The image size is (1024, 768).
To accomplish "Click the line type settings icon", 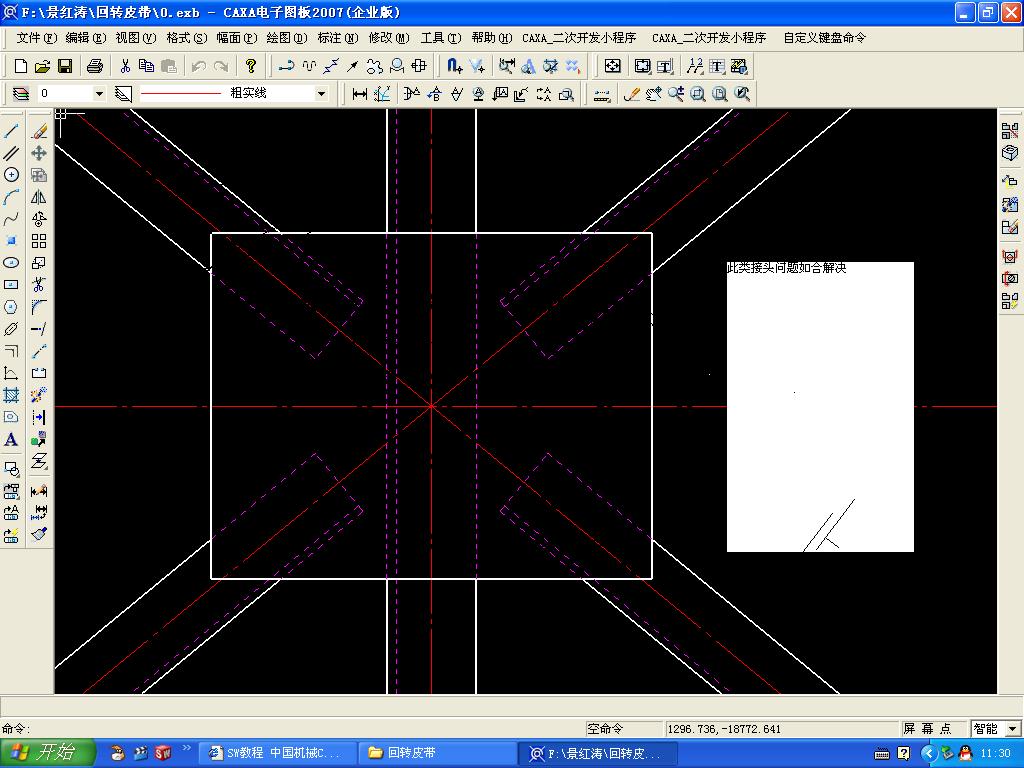I will pos(123,94).
